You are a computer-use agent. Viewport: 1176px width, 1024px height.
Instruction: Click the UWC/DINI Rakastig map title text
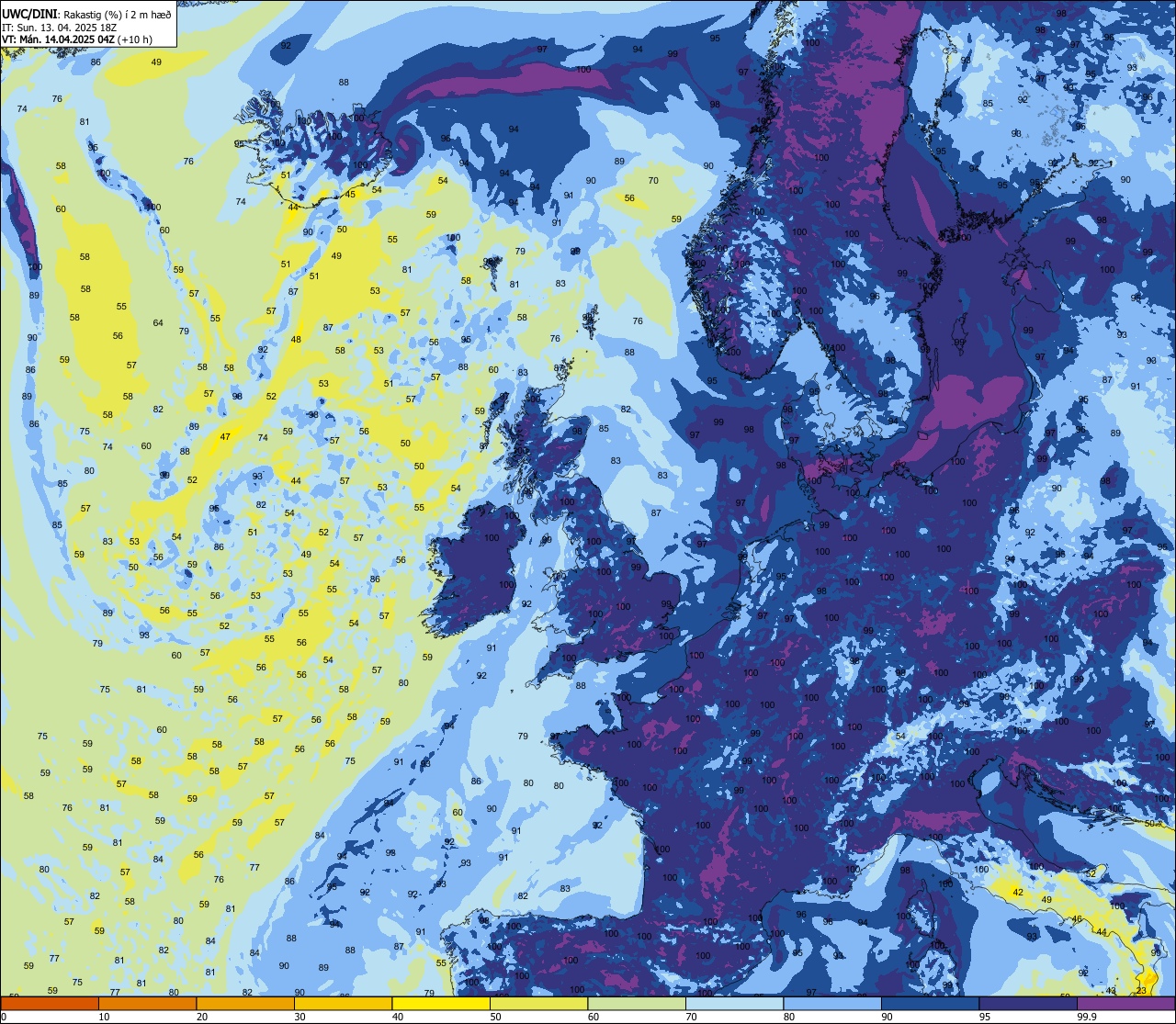pos(86,14)
